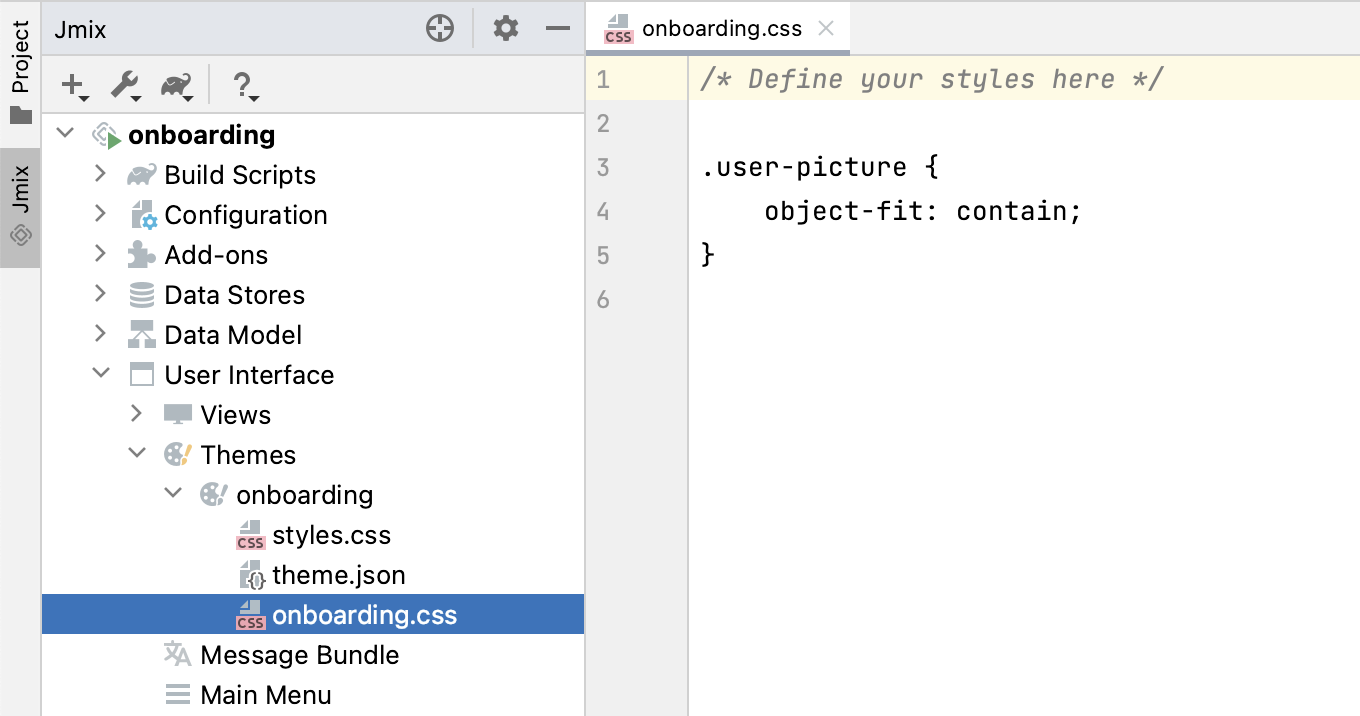Viewport: 1360px width, 716px height.
Task: Open the plus New dropdown
Action: pyautogui.click(x=75, y=87)
